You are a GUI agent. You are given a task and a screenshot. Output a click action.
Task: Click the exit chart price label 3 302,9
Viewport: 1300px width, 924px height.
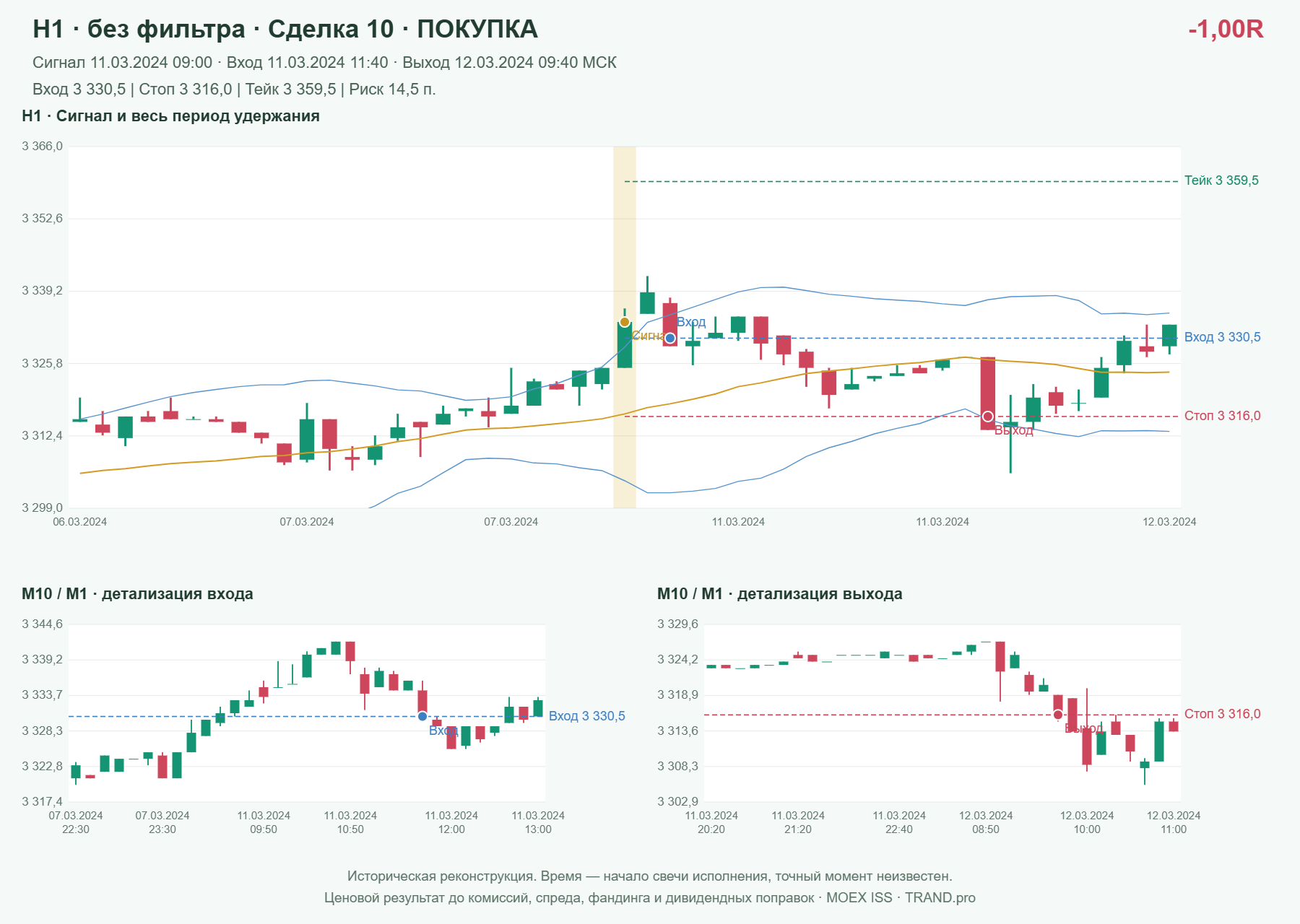point(677,801)
